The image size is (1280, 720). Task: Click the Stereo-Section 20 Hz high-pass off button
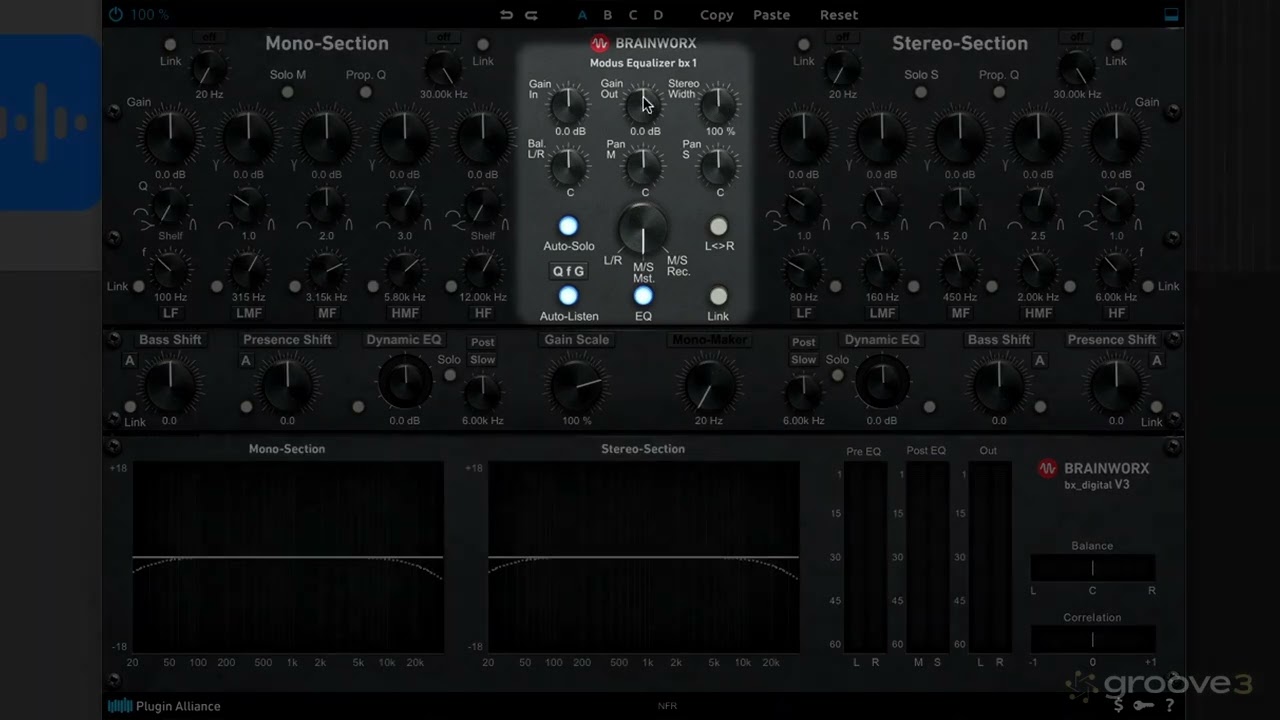(x=843, y=37)
